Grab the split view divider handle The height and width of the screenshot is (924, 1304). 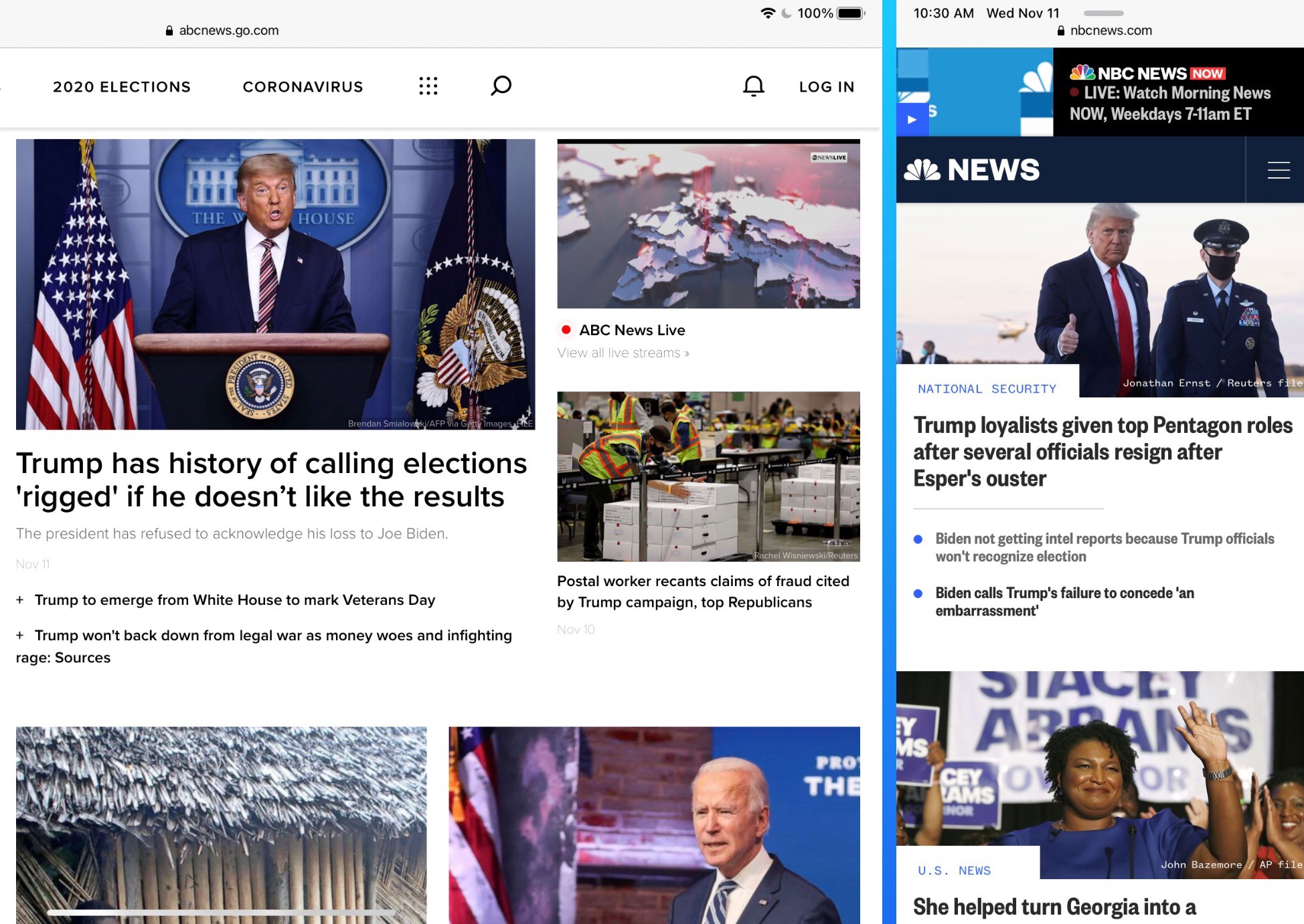coord(889,462)
